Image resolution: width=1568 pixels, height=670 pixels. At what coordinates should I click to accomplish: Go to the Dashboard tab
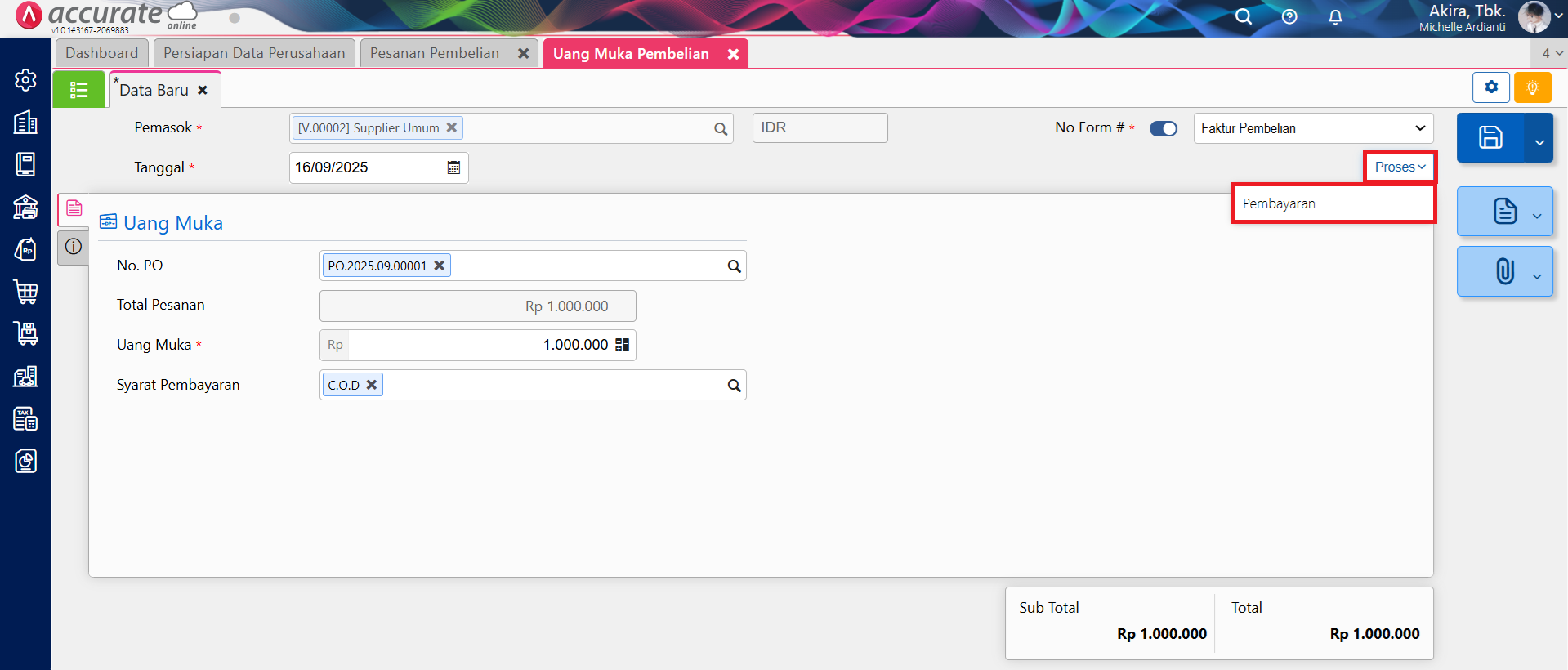click(101, 53)
